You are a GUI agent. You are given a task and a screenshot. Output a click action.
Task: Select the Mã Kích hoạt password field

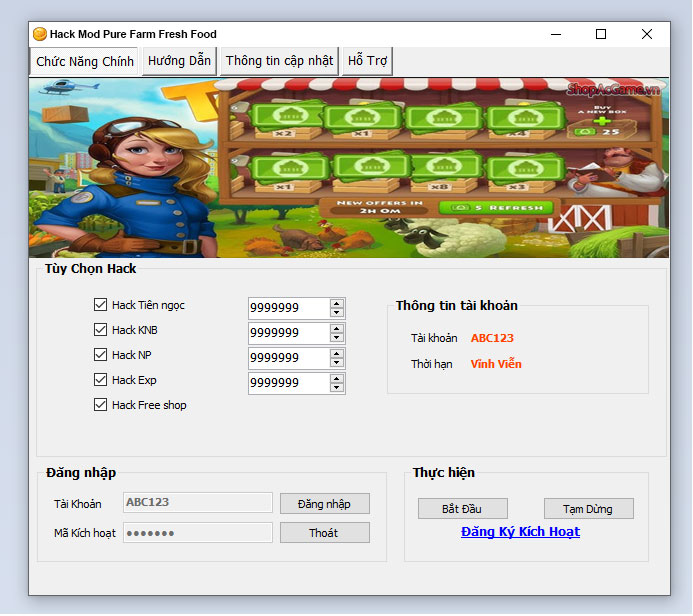tap(198, 533)
